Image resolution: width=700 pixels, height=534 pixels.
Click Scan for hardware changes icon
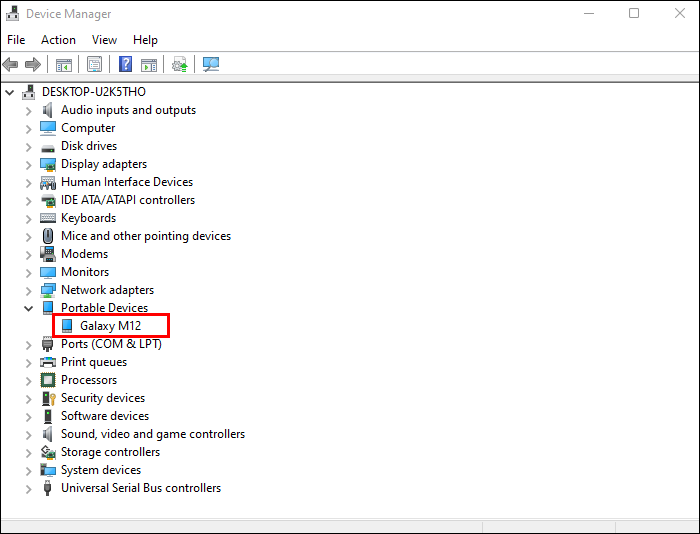(211, 65)
